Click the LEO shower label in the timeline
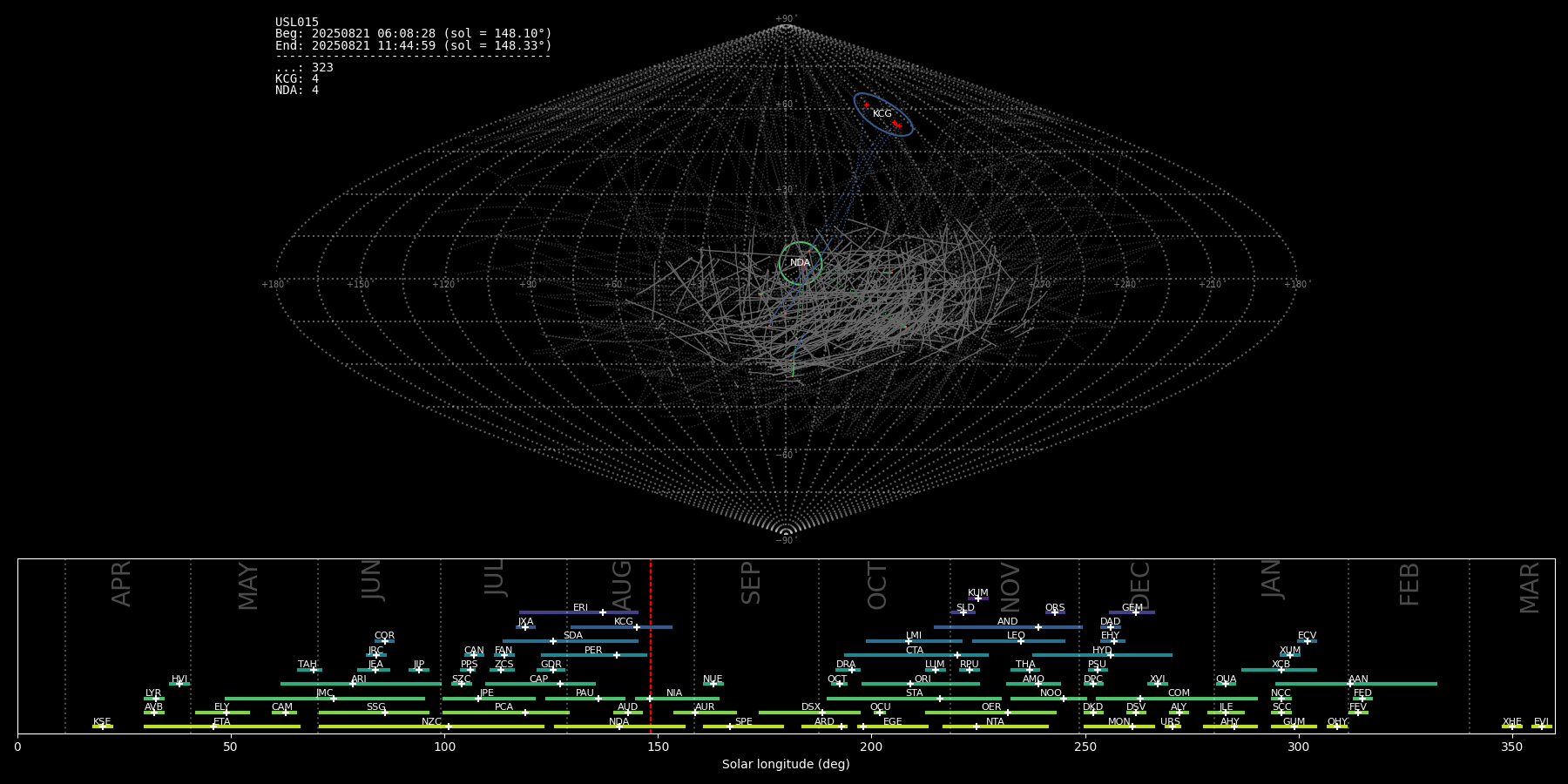Screen dimensions: 1568x784 click(x=1017, y=636)
